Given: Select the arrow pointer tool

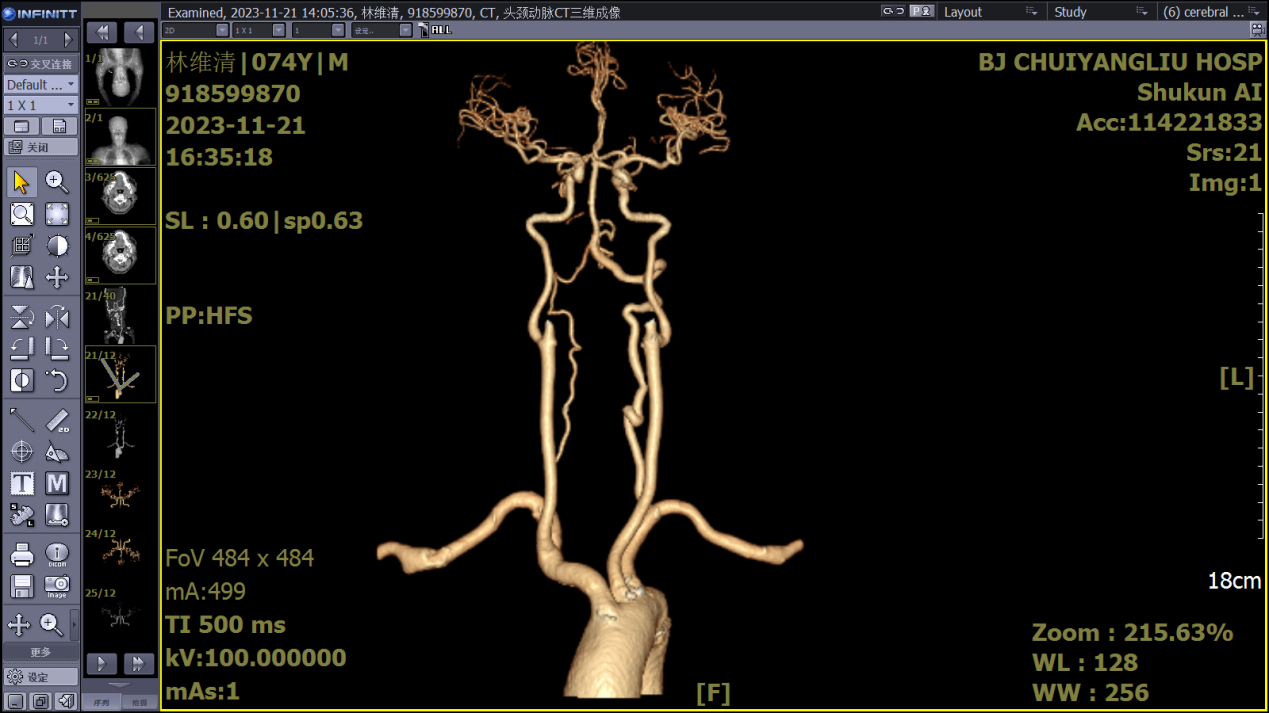Looking at the screenshot, I should (21, 182).
